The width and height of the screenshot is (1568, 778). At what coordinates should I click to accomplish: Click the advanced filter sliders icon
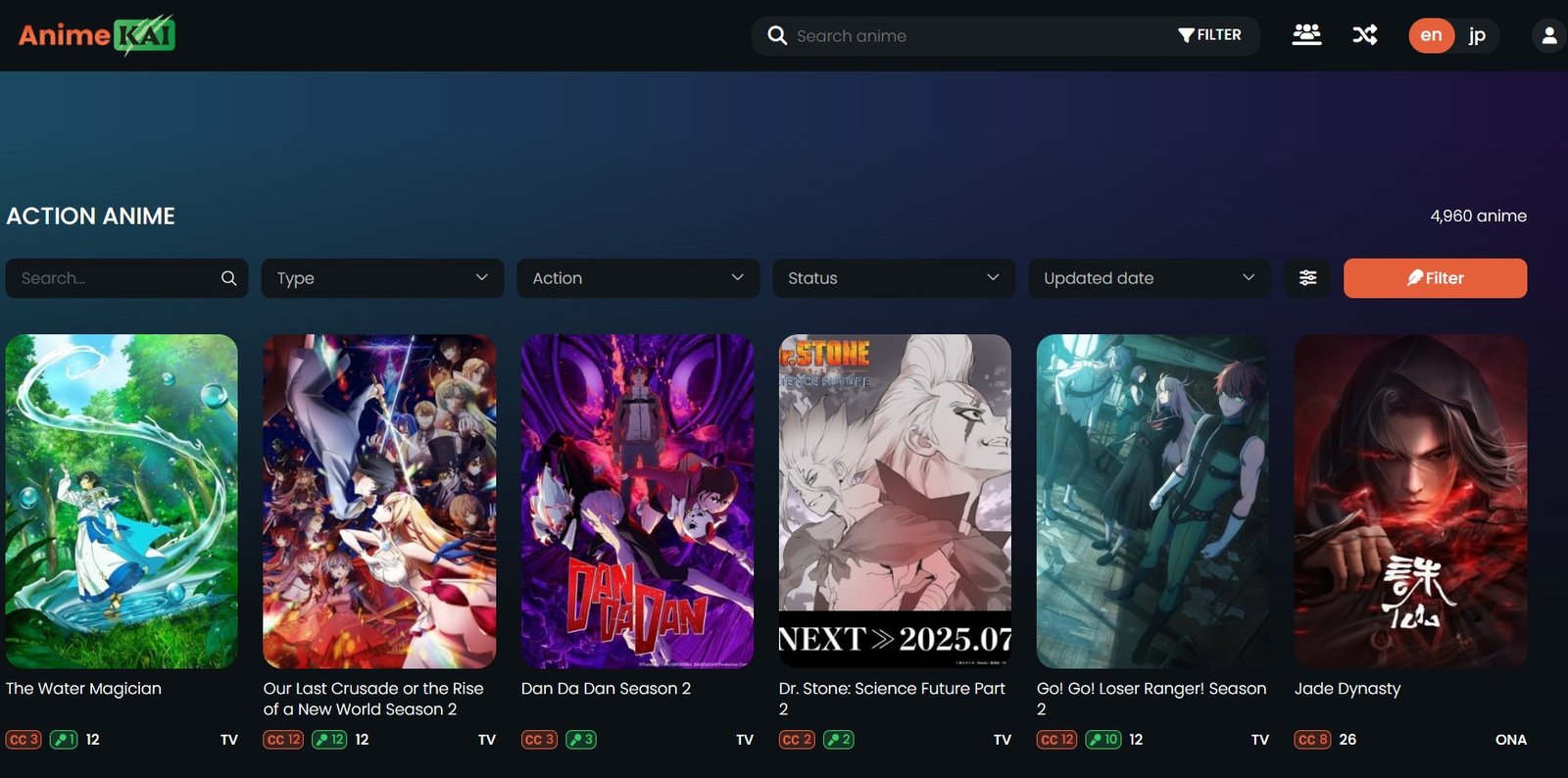point(1307,278)
